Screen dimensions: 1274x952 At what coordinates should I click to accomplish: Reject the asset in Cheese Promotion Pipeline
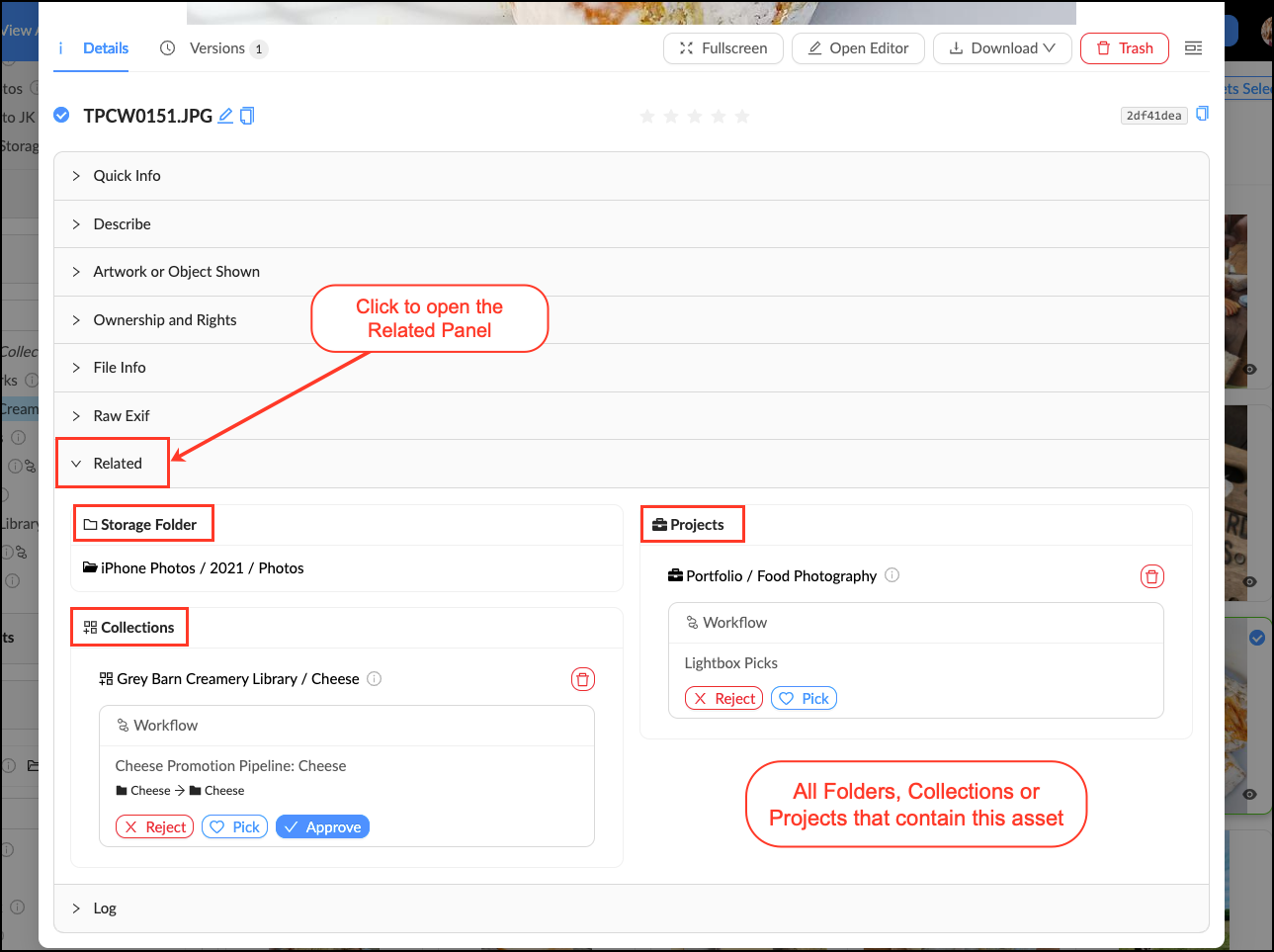point(154,826)
